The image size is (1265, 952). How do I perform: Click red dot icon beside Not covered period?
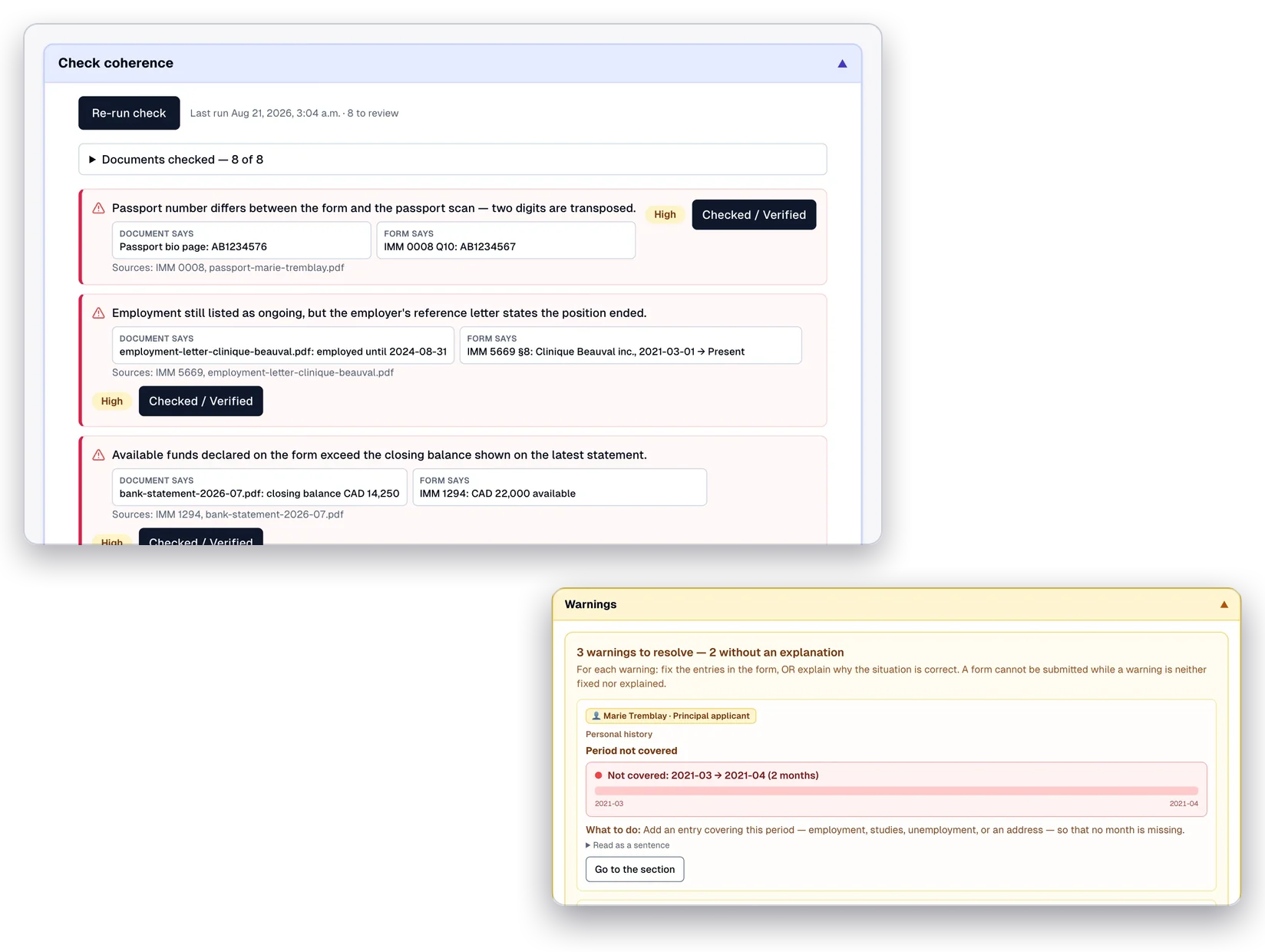click(x=599, y=775)
